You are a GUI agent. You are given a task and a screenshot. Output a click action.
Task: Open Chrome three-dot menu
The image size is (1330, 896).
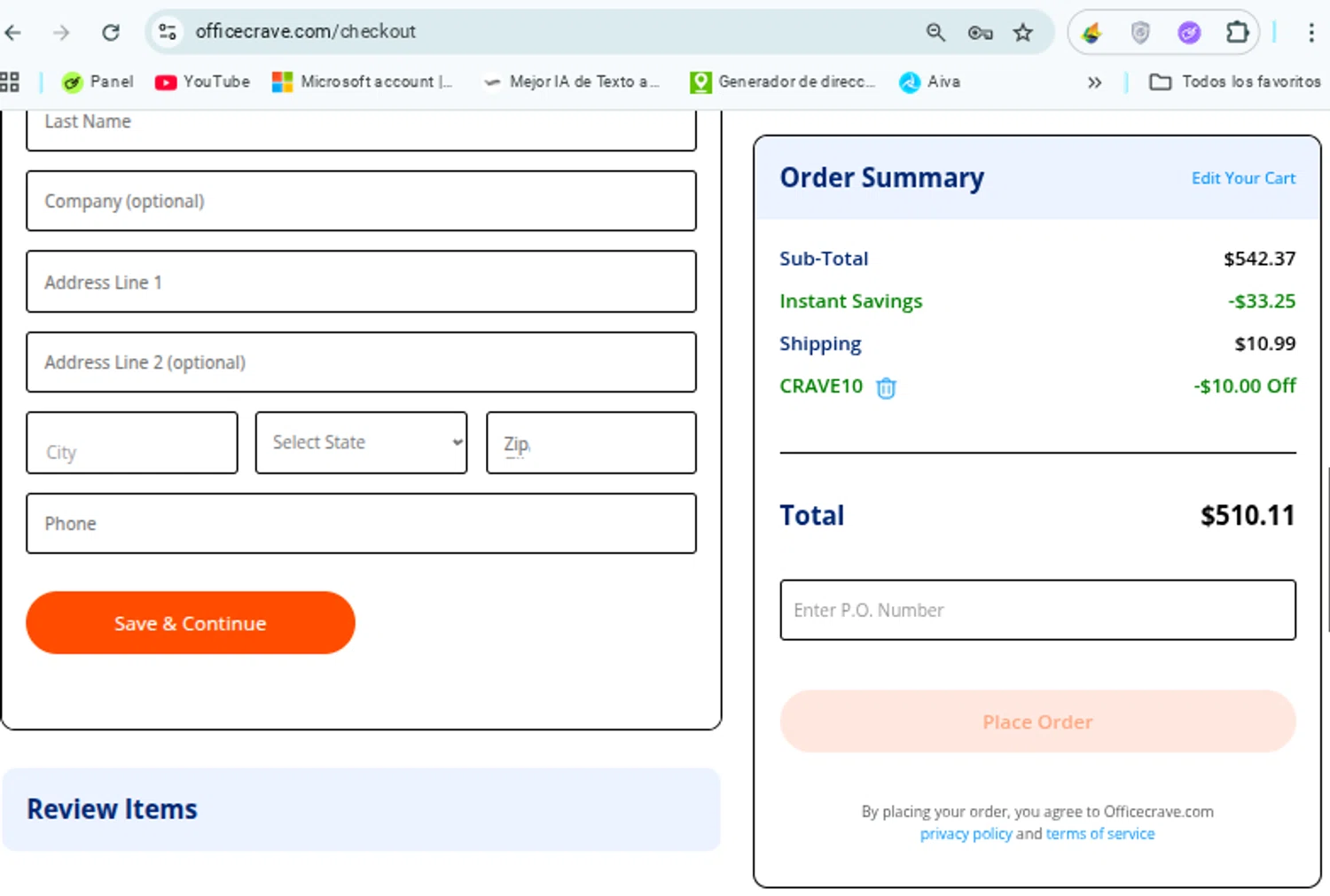[x=1310, y=33]
